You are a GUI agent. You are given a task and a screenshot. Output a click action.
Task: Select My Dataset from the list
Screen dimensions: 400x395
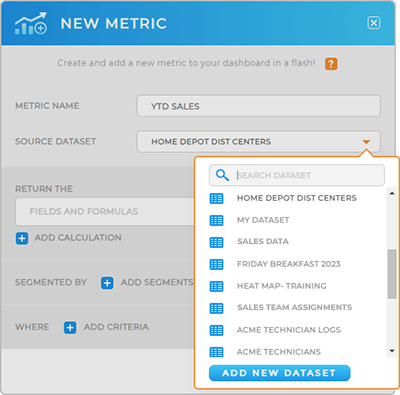coord(263,220)
